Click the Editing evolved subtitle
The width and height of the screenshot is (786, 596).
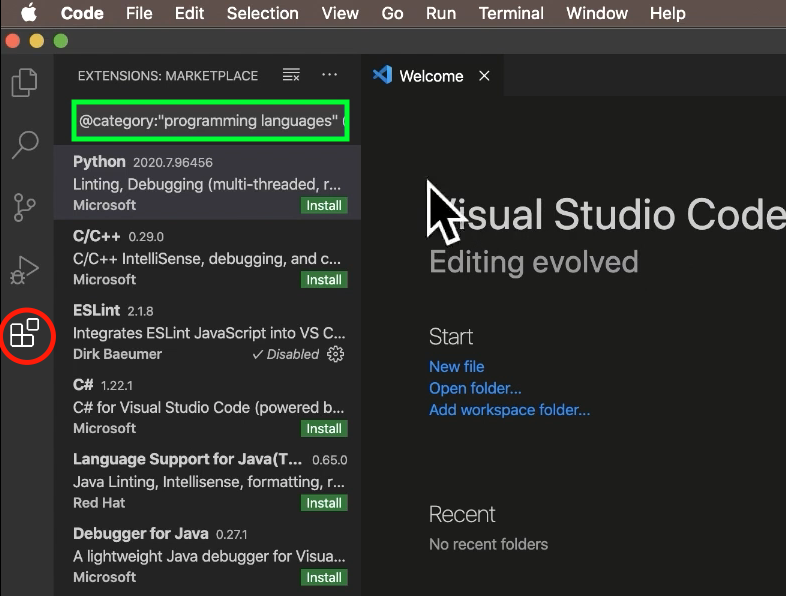coord(534,262)
